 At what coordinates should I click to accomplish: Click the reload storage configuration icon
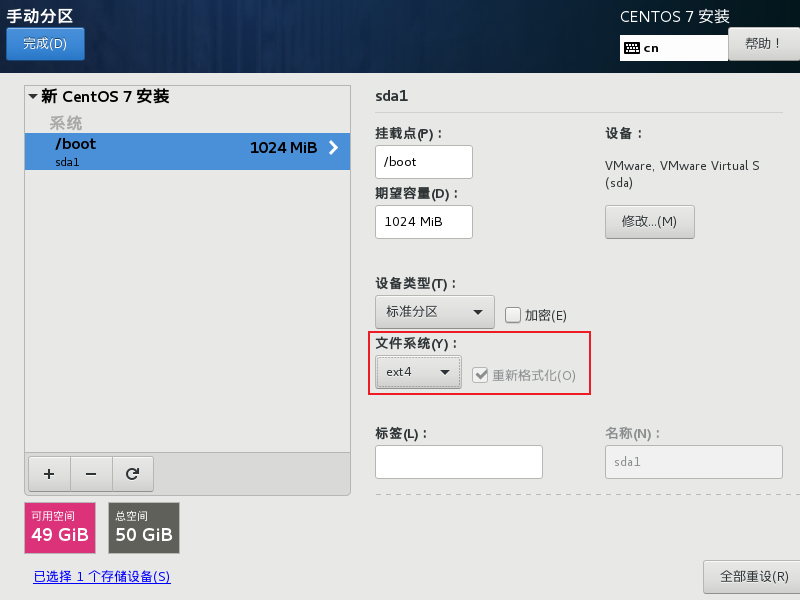(x=133, y=474)
